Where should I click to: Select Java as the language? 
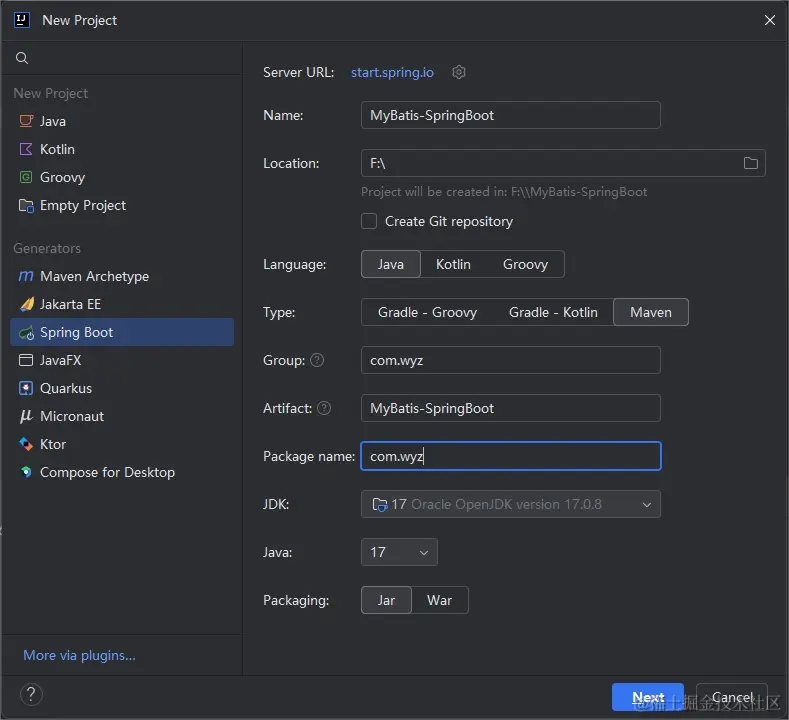(390, 264)
